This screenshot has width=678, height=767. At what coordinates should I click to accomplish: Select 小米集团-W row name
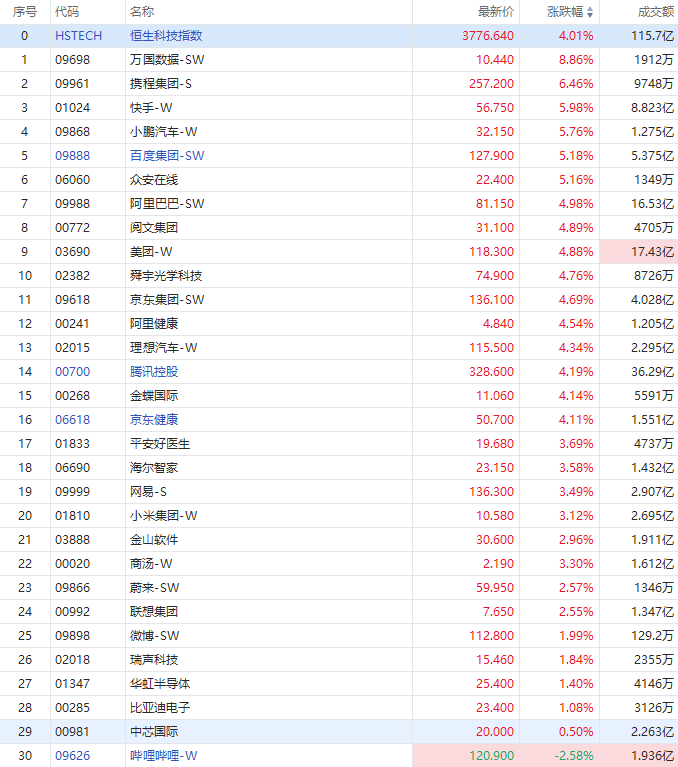point(164,516)
